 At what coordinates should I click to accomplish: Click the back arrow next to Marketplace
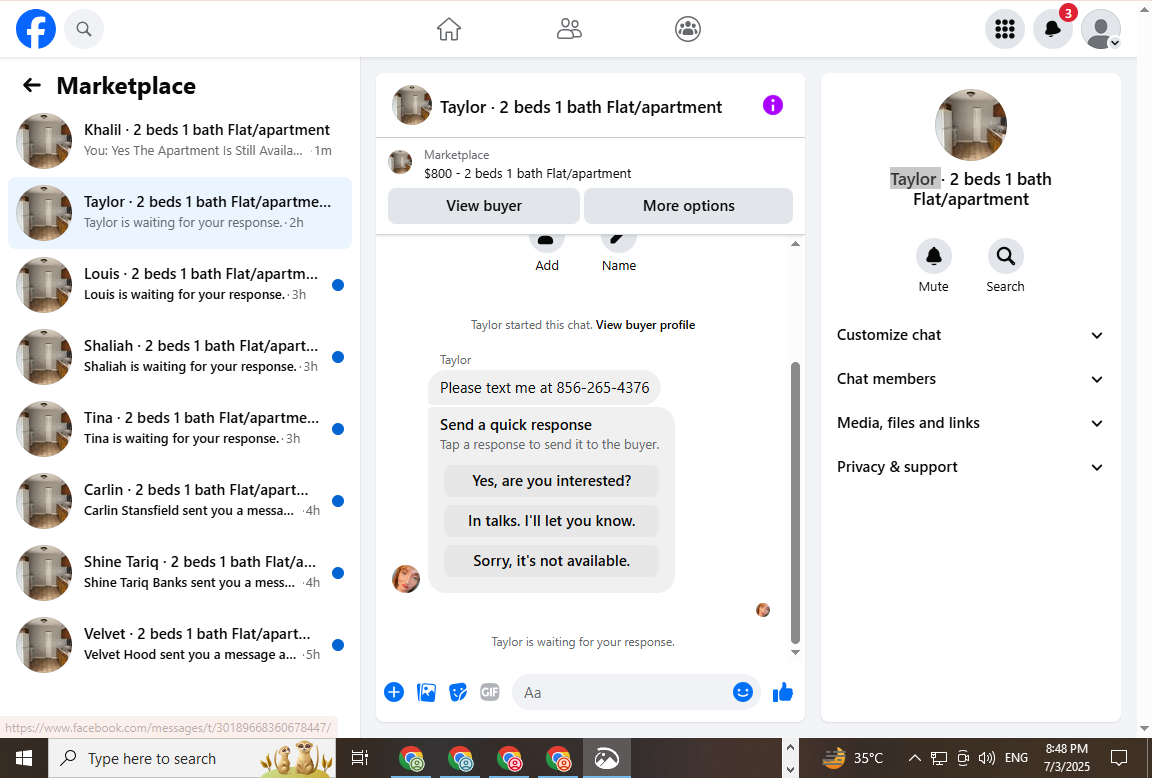pyautogui.click(x=32, y=85)
